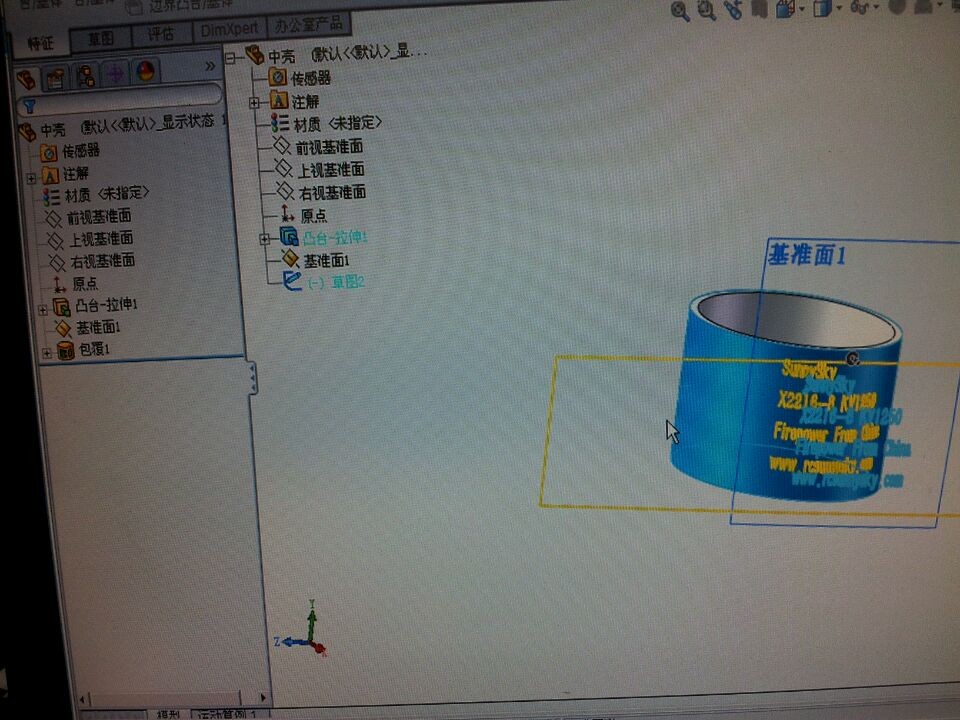Click the 凸台-拉伸1 feature icon in left tree
This screenshot has width=960, height=720.
61,307
